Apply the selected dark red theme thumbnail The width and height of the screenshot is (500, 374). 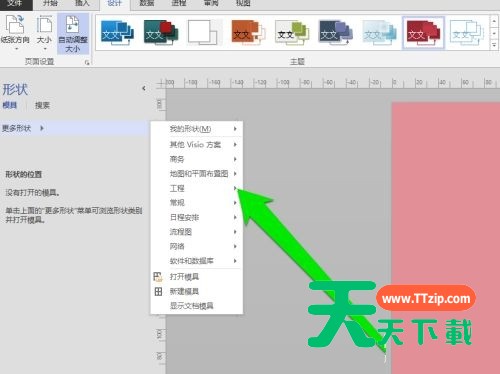pyautogui.click(x=423, y=33)
